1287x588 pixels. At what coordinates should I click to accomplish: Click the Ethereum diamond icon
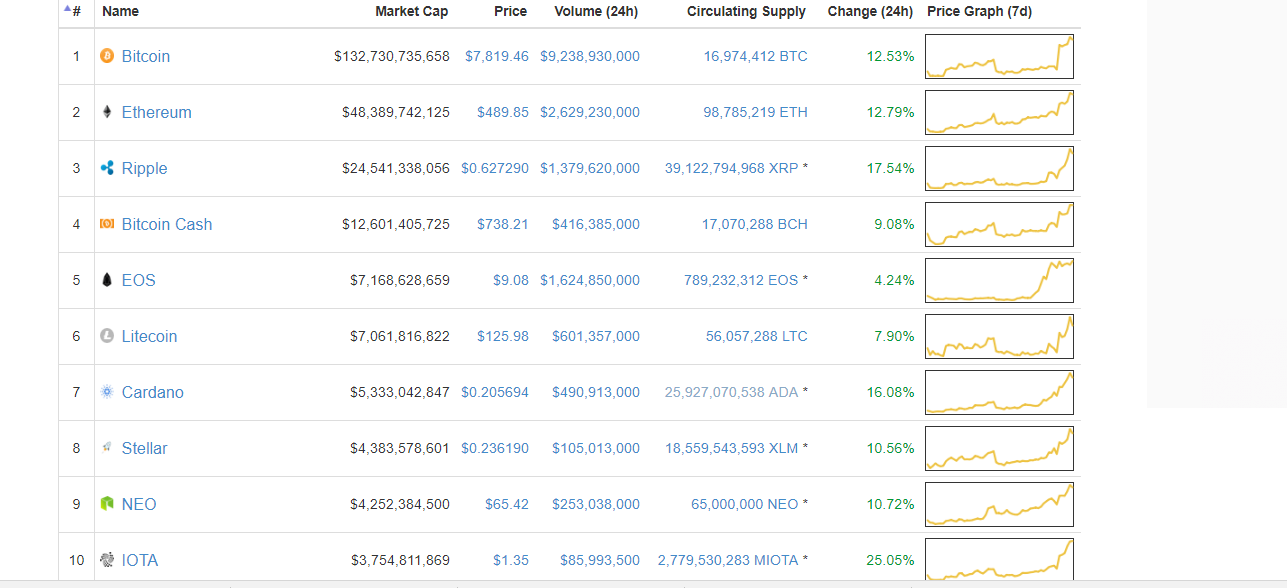coord(107,112)
